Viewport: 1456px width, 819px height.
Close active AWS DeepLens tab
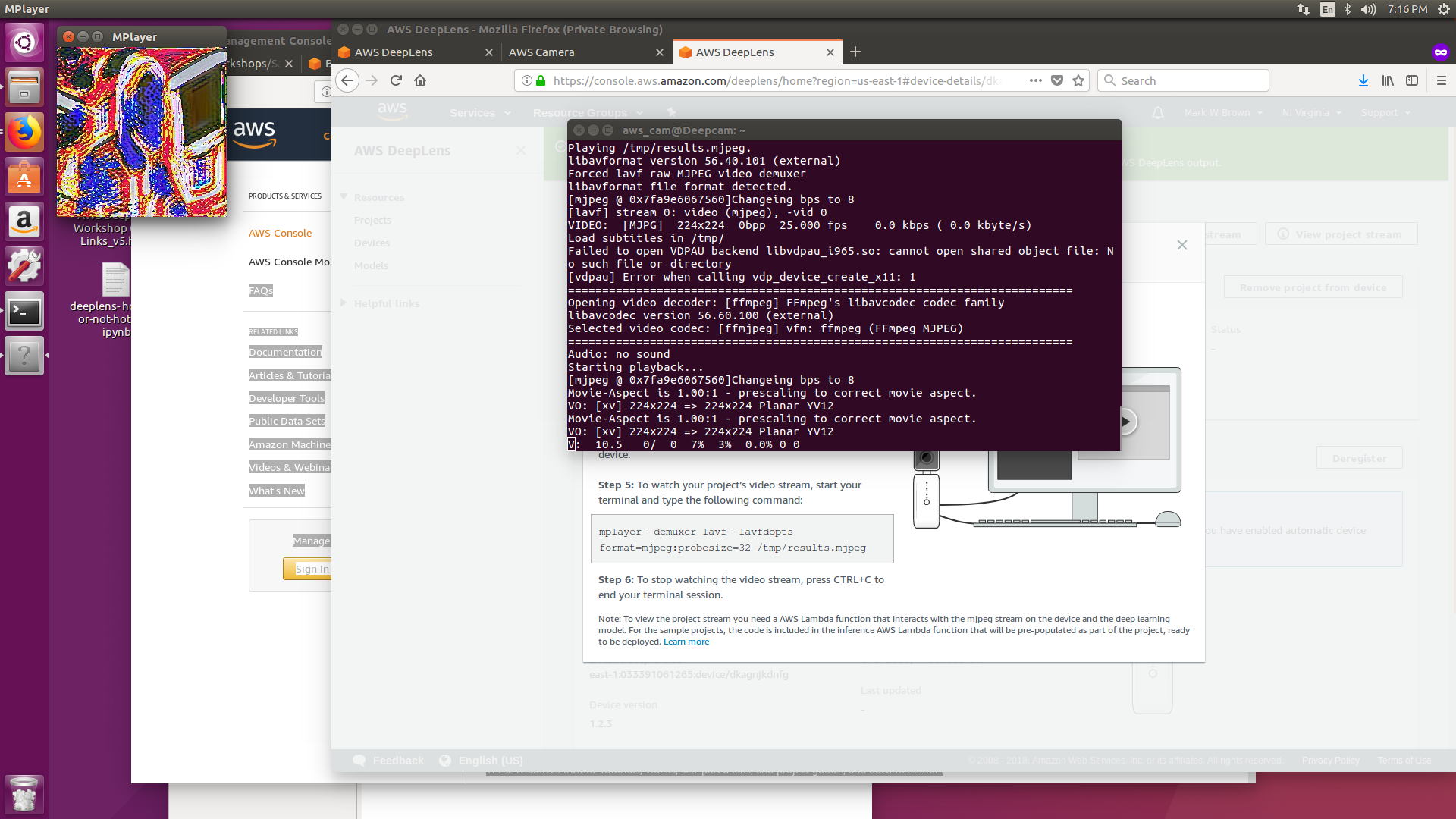pyautogui.click(x=830, y=52)
